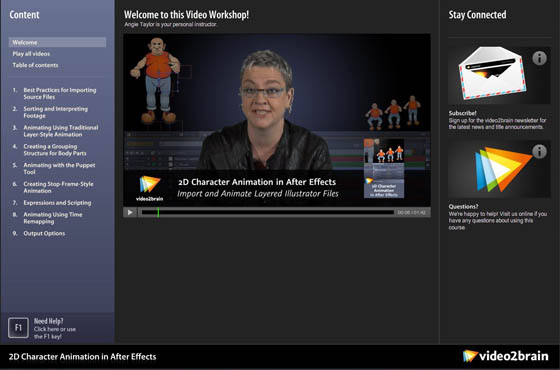Click the info icon on the newsletter envelope

point(539,58)
